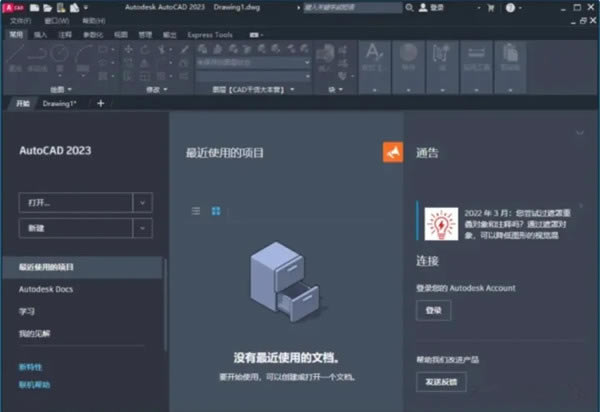
Task: Expand the 图层 panel arrow
Action: tap(292, 90)
